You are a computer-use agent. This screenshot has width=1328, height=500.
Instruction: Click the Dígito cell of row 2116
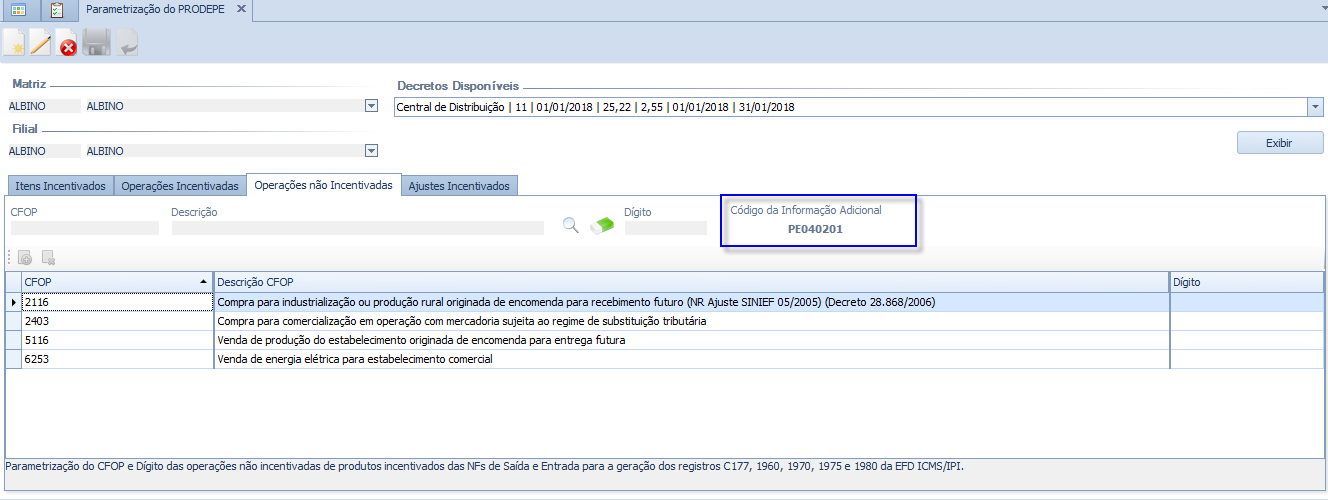click(x=1246, y=302)
